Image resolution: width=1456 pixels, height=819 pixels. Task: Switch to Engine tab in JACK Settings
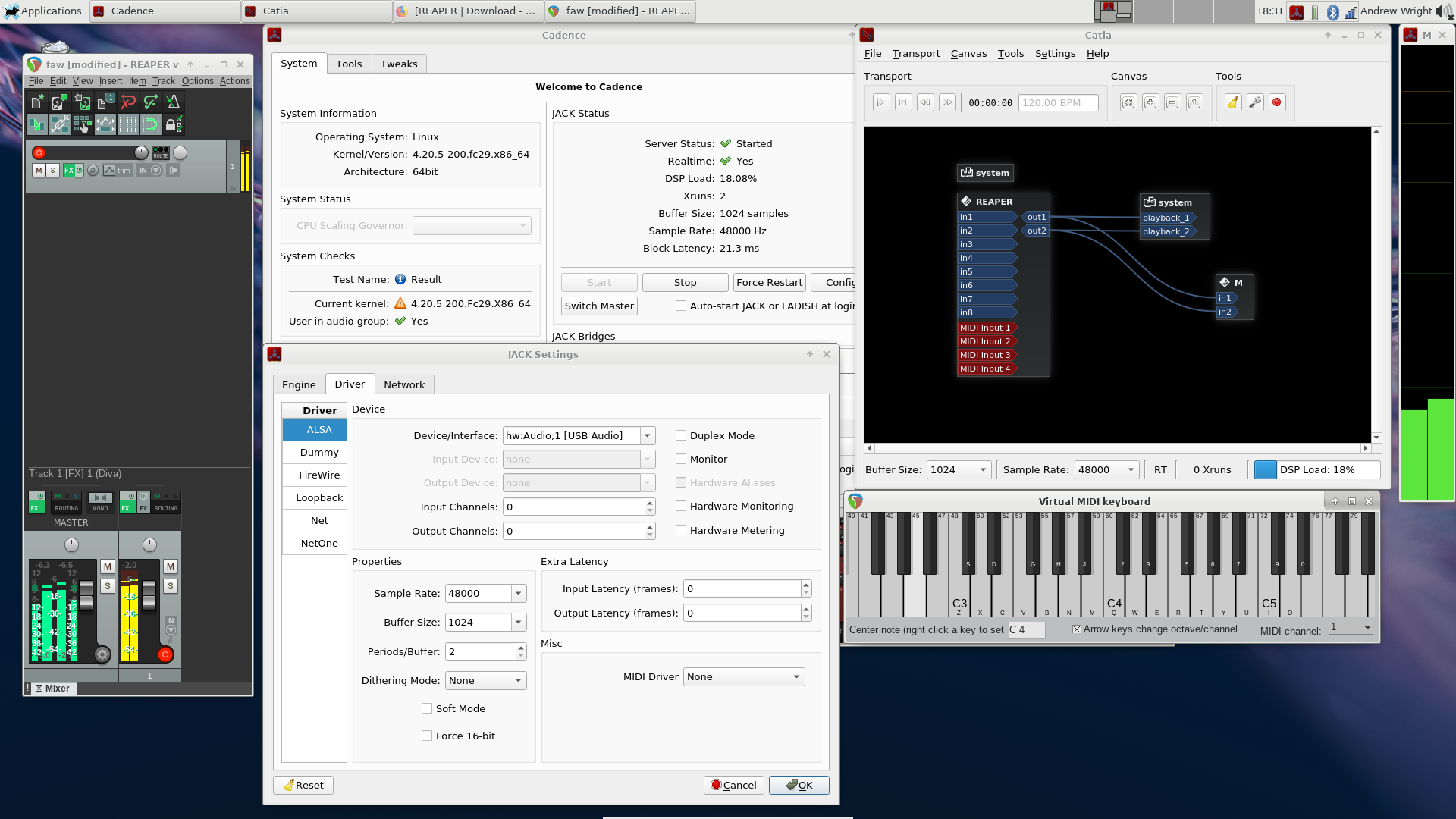[x=299, y=384]
